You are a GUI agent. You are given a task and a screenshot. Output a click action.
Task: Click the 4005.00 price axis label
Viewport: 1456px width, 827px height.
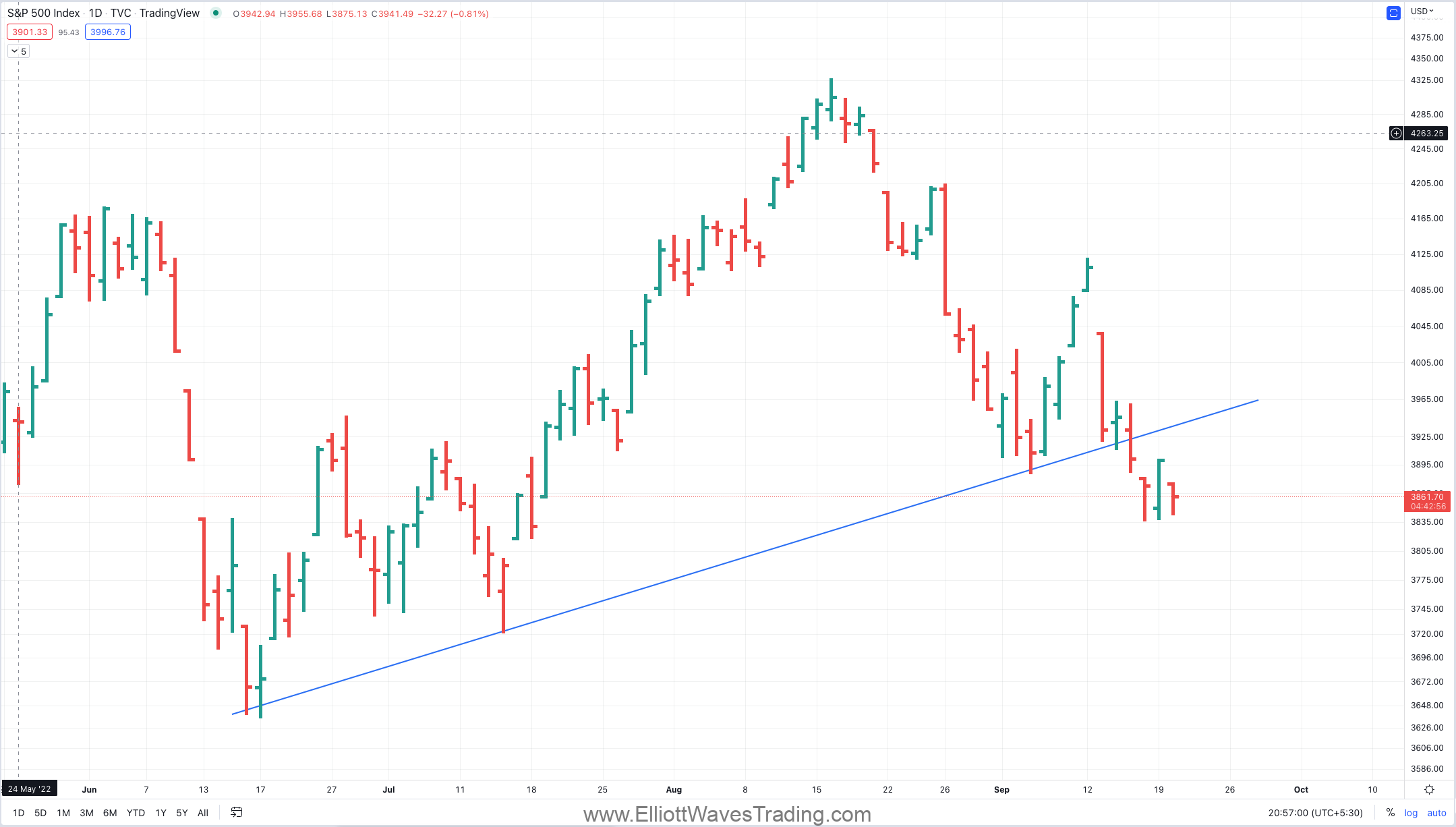click(1427, 362)
